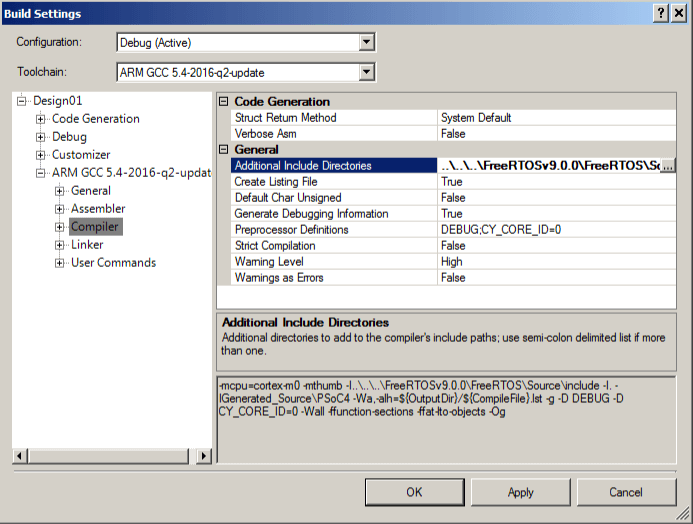
Task: Open the Configuration dropdown
Action: [x=366, y=42]
